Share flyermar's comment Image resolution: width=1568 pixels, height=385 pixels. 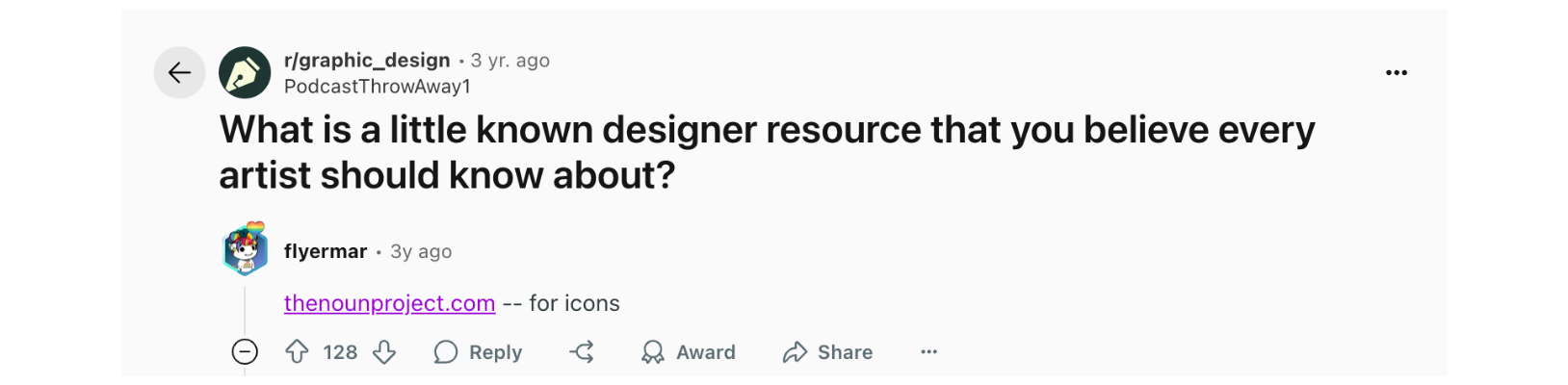coord(828,352)
